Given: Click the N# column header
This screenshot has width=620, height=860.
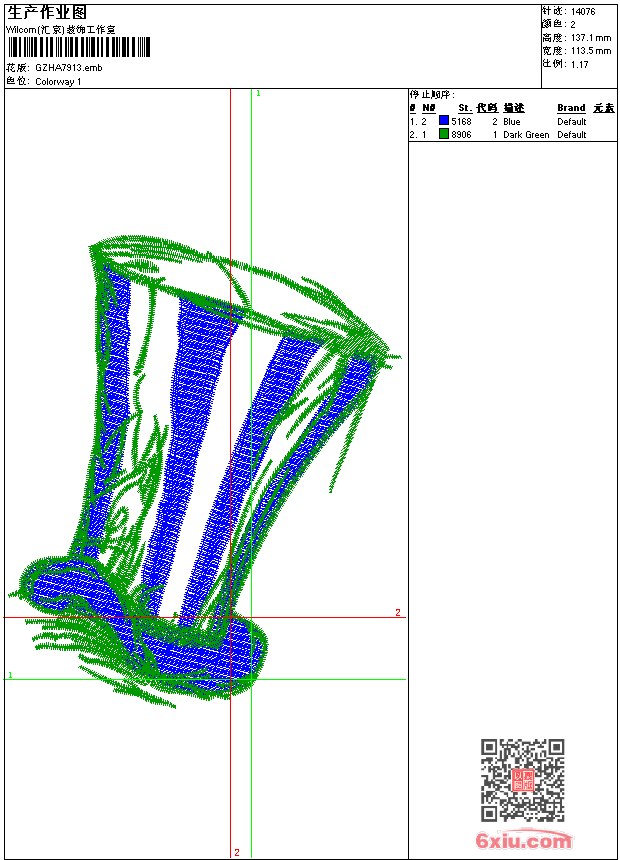Looking at the screenshot, I should click(x=429, y=108).
